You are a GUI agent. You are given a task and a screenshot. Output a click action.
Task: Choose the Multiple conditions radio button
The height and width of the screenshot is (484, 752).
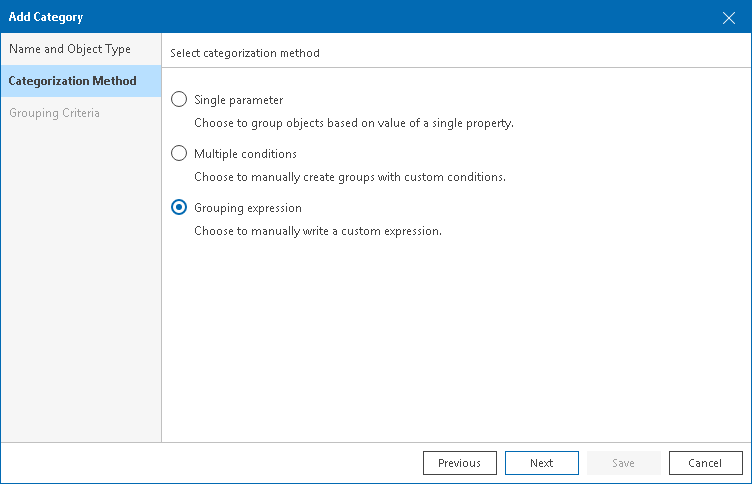179,154
